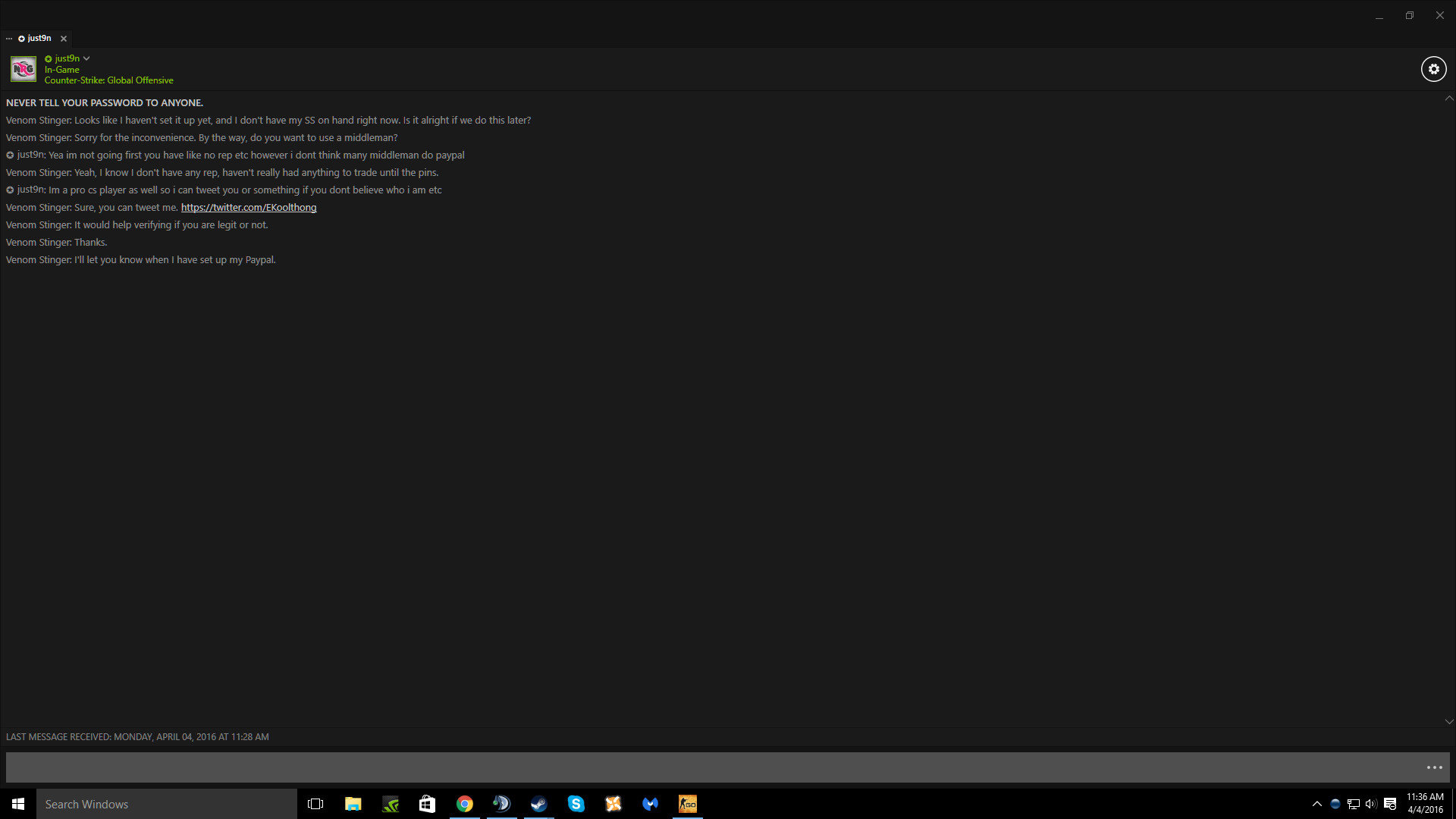Open the twitter.com/EKoolthong link
The width and height of the screenshot is (1456, 819).
click(x=249, y=208)
